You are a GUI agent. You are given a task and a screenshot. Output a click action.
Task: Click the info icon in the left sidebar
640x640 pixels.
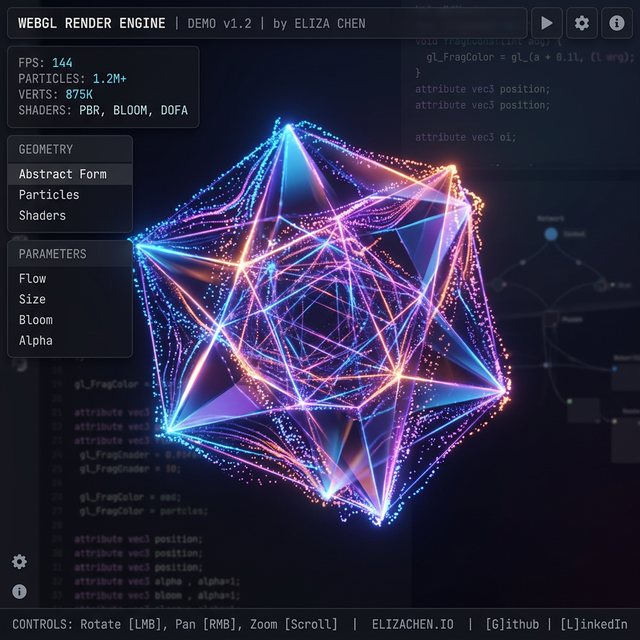pos(19,591)
